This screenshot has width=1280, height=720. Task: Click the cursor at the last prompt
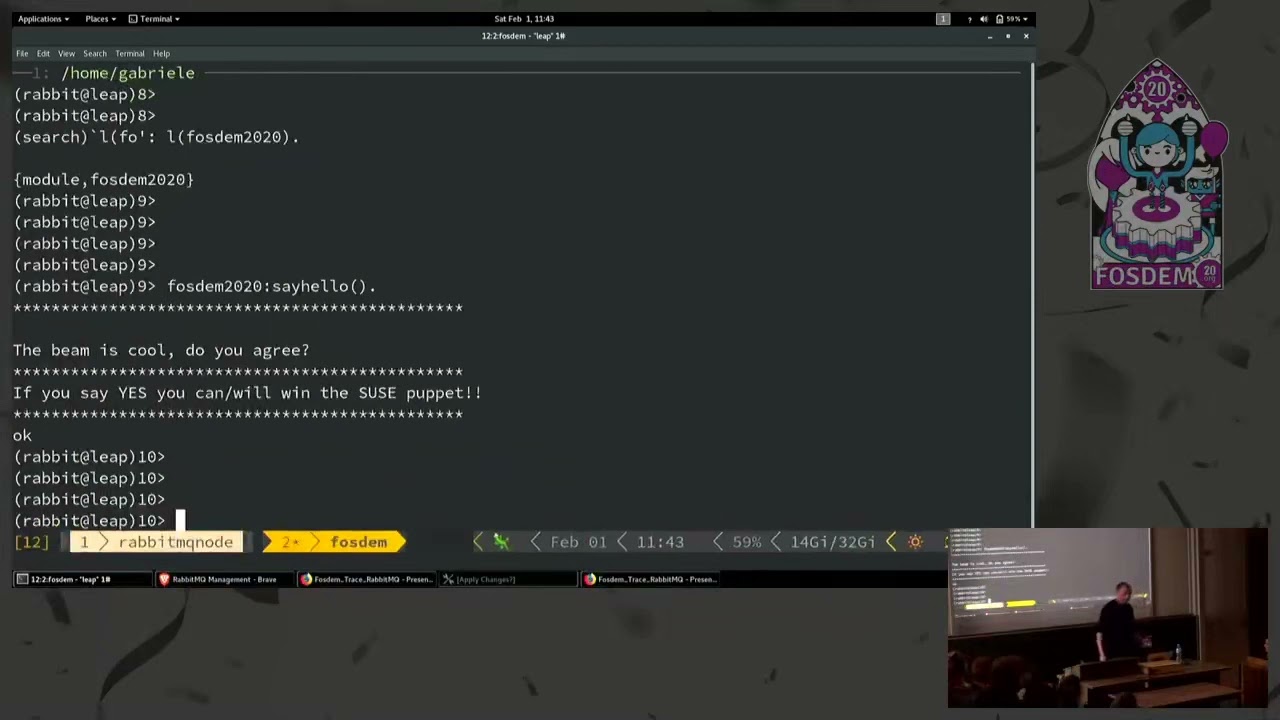[181, 521]
